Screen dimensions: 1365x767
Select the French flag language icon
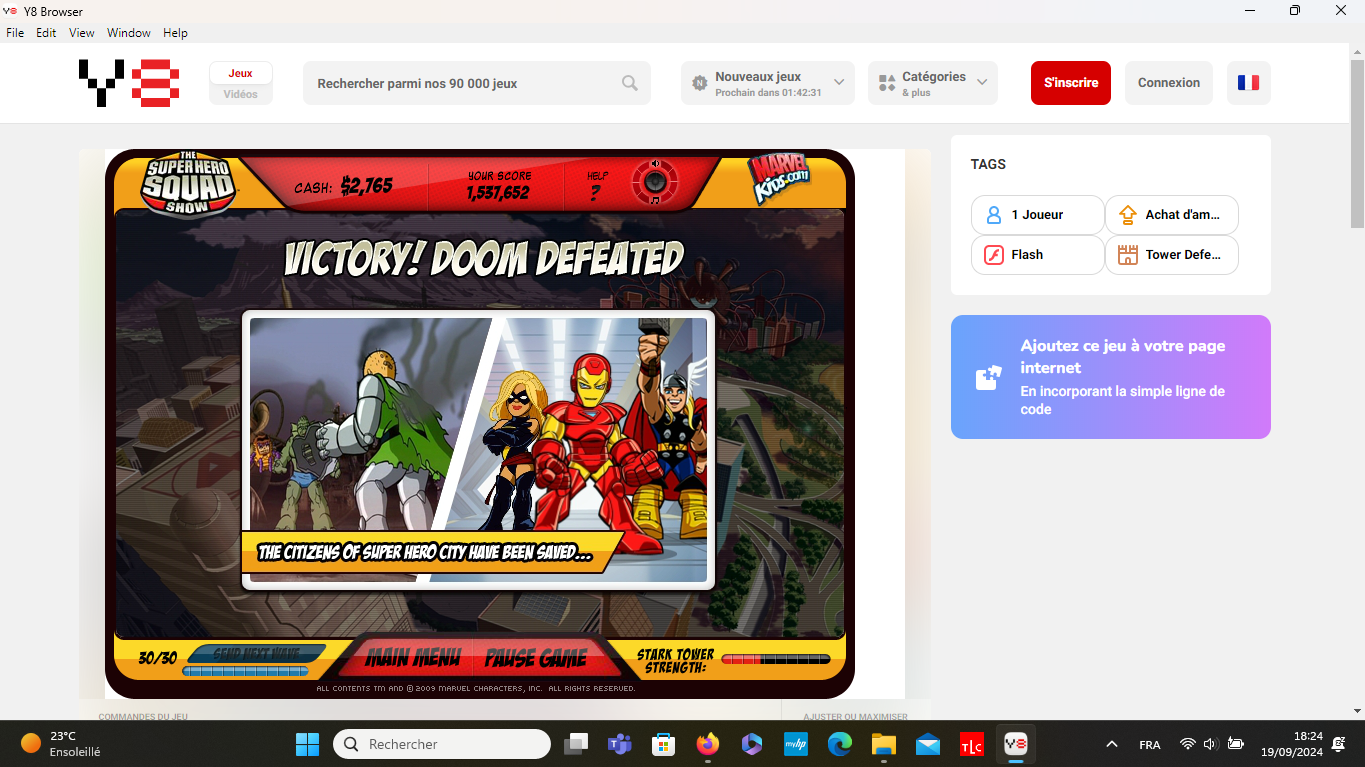pyautogui.click(x=1248, y=83)
